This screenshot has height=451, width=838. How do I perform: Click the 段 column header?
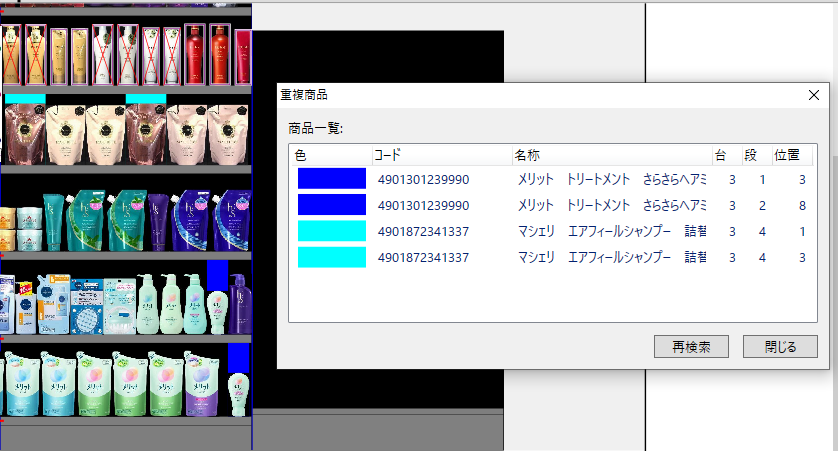[x=755, y=155]
